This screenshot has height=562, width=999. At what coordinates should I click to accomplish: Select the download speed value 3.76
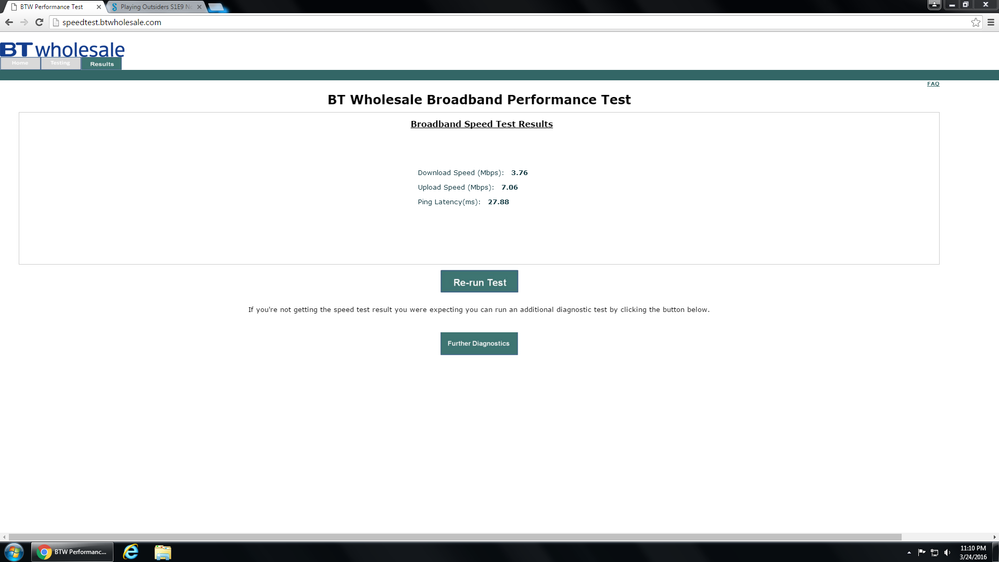tap(519, 173)
